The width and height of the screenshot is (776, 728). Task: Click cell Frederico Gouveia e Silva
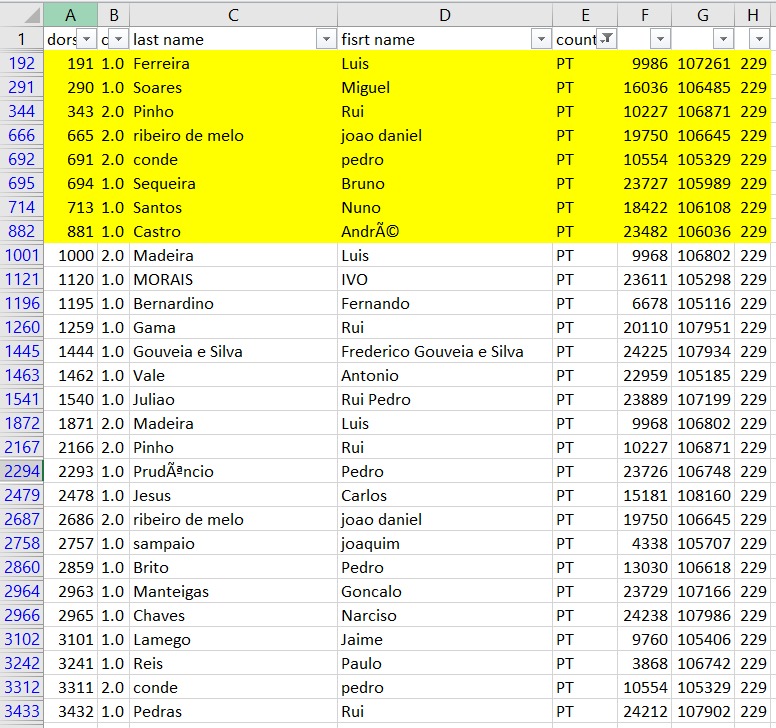pos(445,351)
